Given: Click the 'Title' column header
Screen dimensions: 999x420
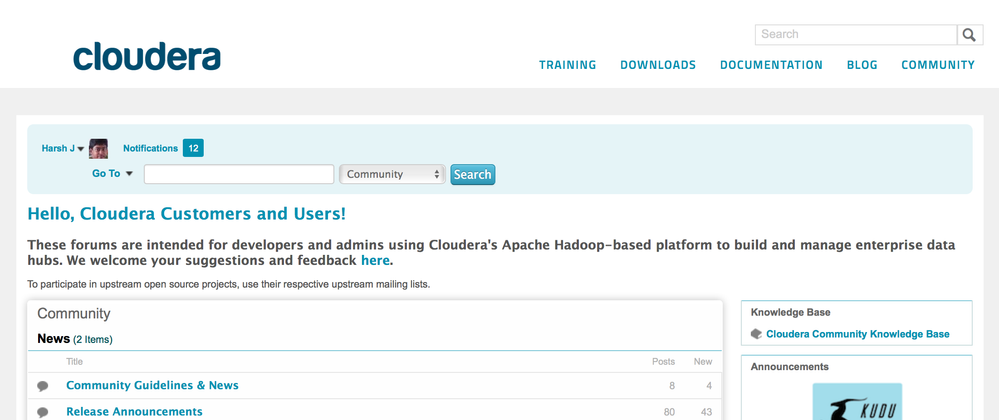Looking at the screenshot, I should pyautogui.click(x=75, y=361).
